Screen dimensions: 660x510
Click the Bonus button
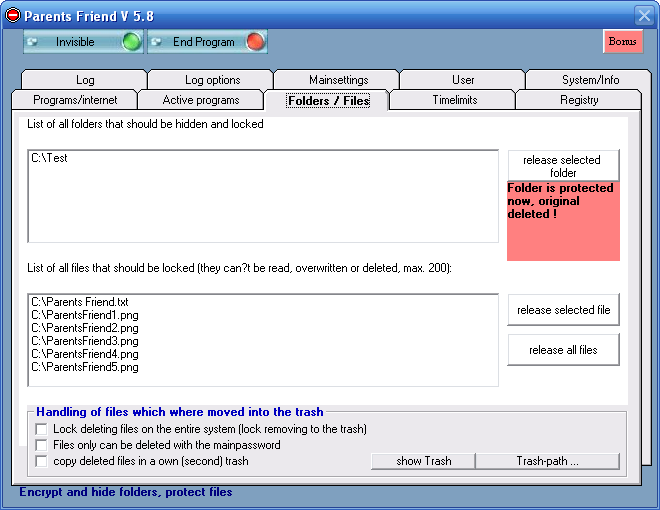click(x=623, y=41)
